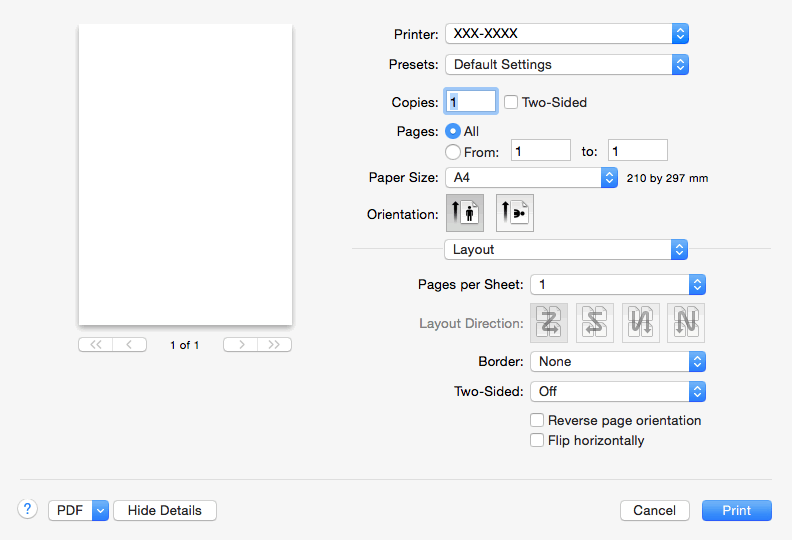Enable the Two-Sided checkbox next to Copies

click(511, 102)
